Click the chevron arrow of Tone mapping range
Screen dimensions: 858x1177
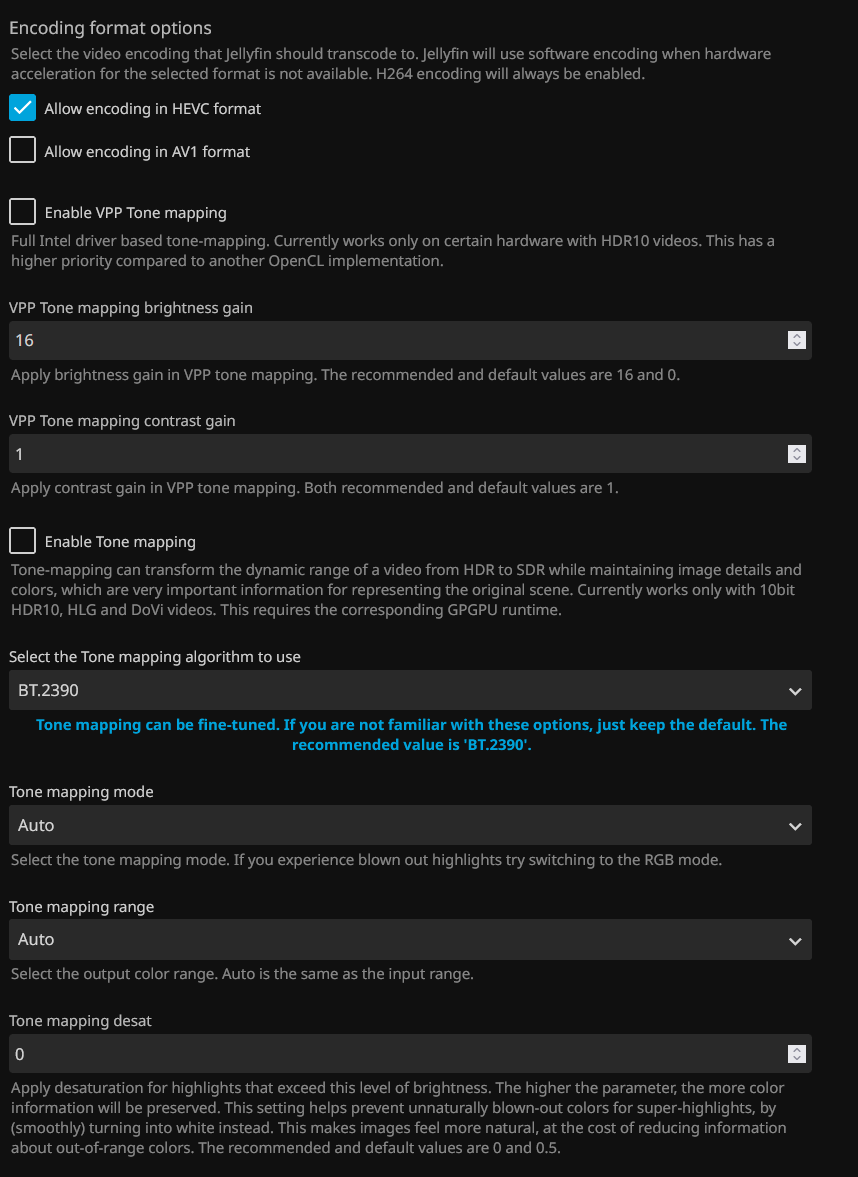point(795,941)
